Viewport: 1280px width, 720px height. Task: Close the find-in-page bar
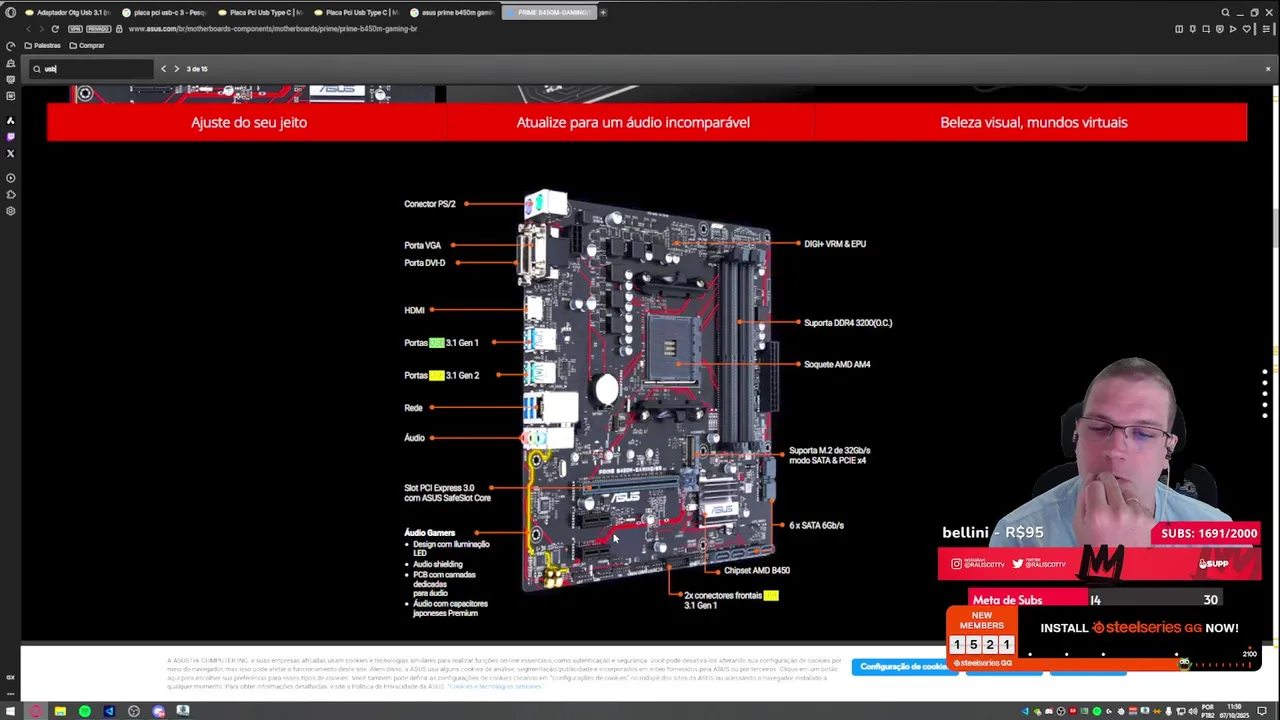[1268, 69]
